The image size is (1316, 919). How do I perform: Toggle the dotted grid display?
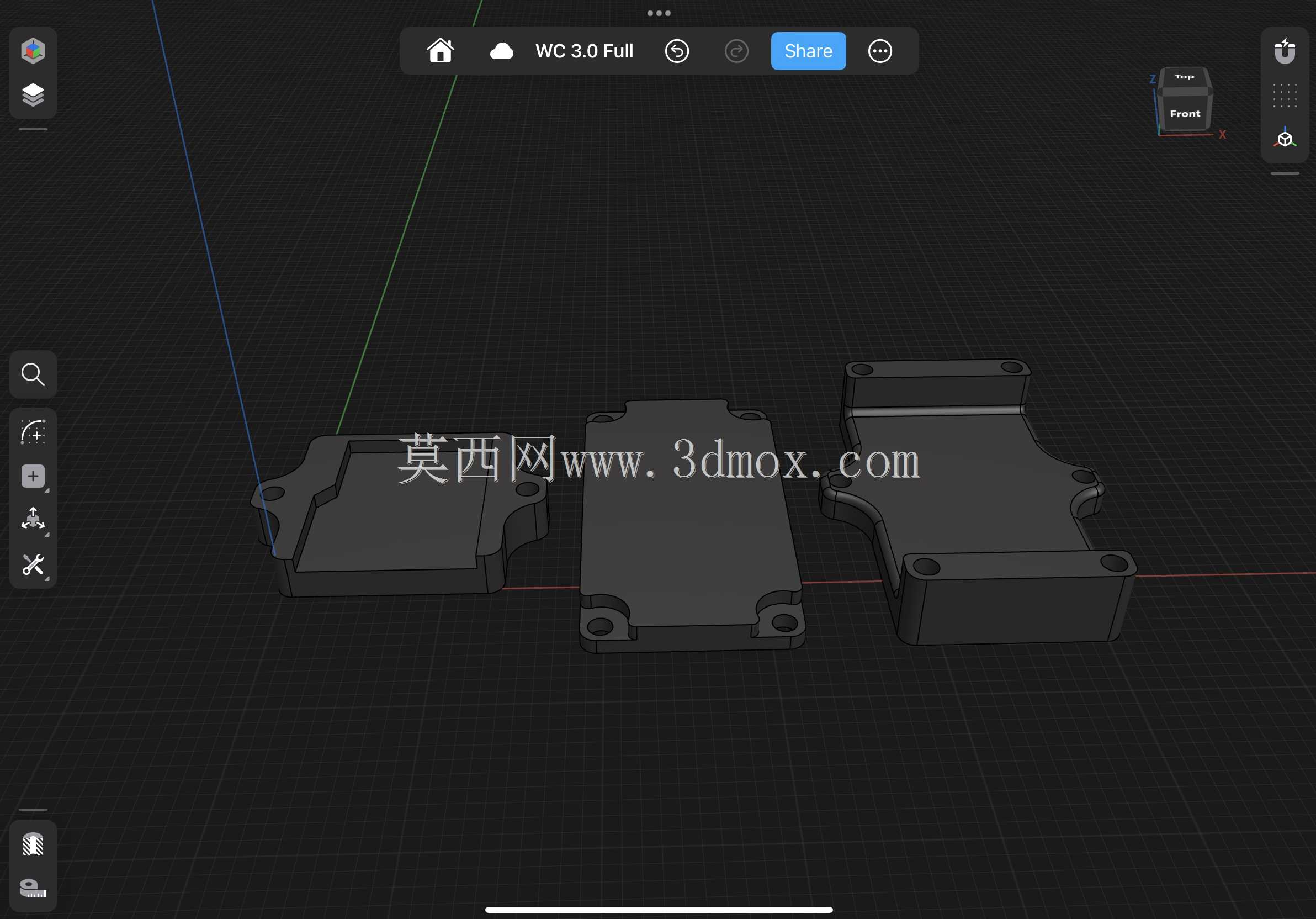1285,95
